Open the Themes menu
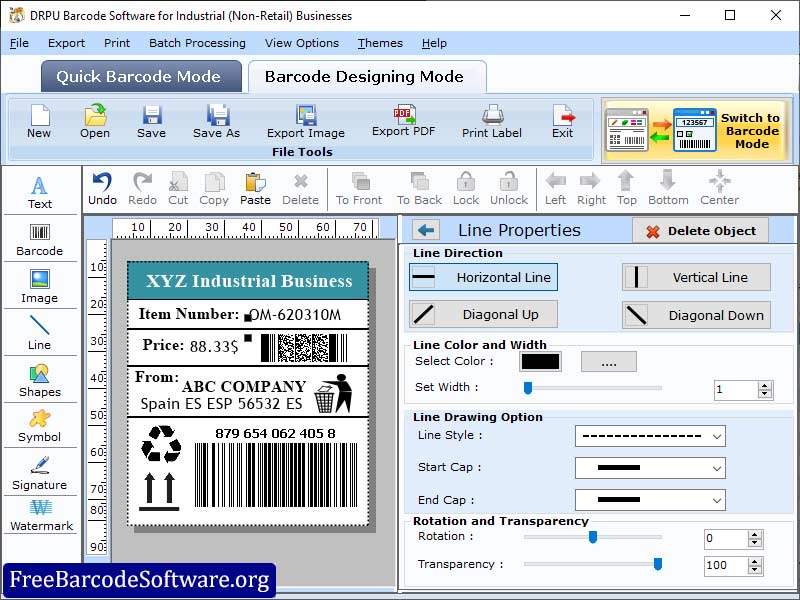Screen dimensions: 800x600 pos(380,43)
